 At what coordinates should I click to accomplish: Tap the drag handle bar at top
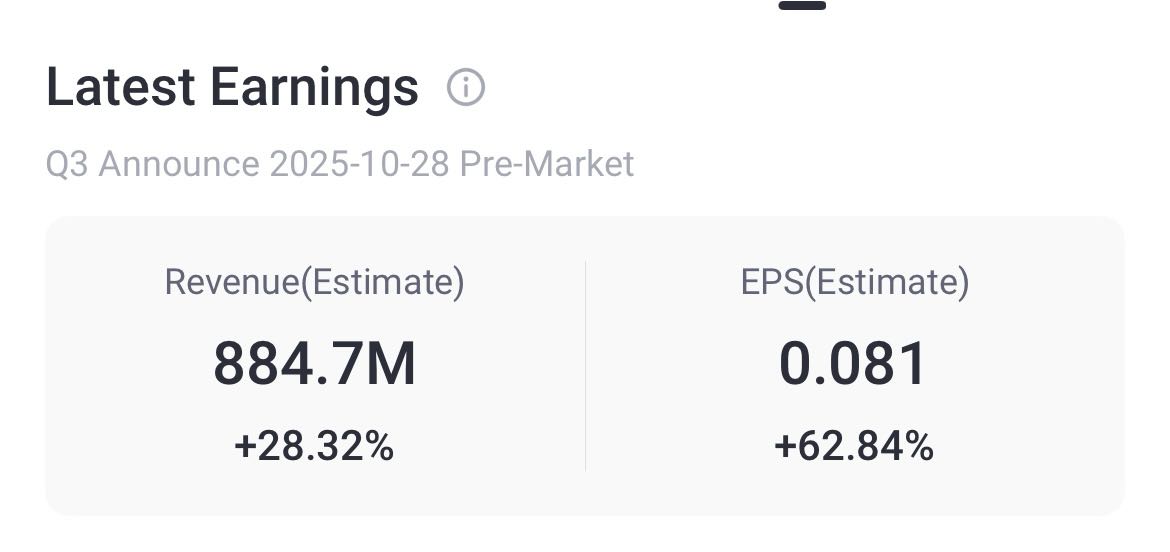tap(802, 5)
